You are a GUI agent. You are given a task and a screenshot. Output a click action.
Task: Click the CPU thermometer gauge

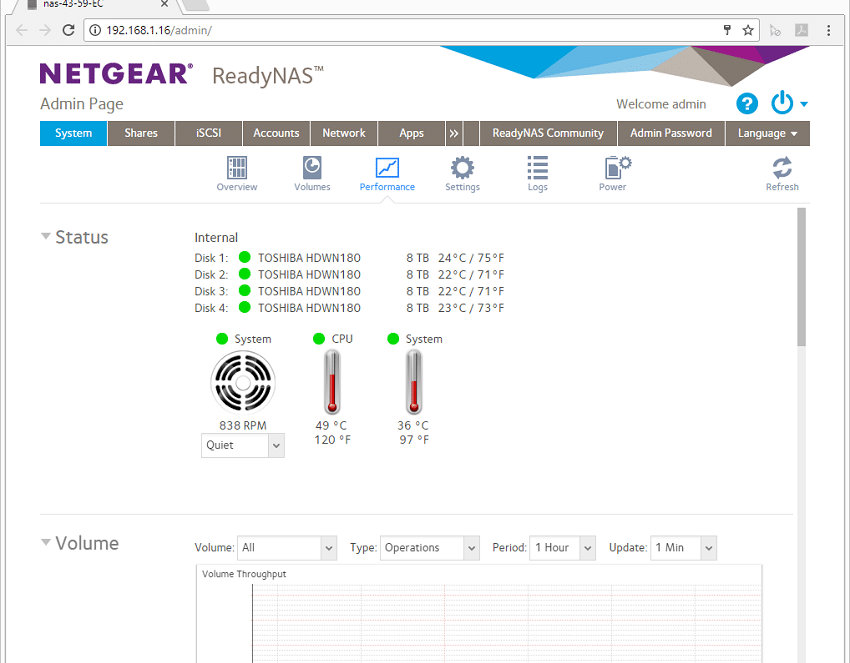pos(332,382)
